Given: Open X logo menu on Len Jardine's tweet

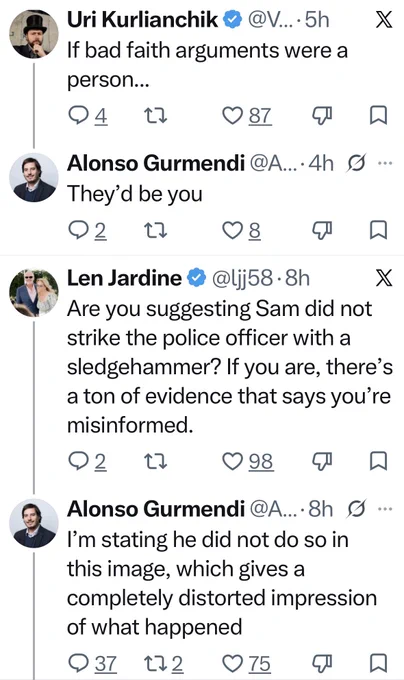Looking at the screenshot, I should (x=384, y=278).
